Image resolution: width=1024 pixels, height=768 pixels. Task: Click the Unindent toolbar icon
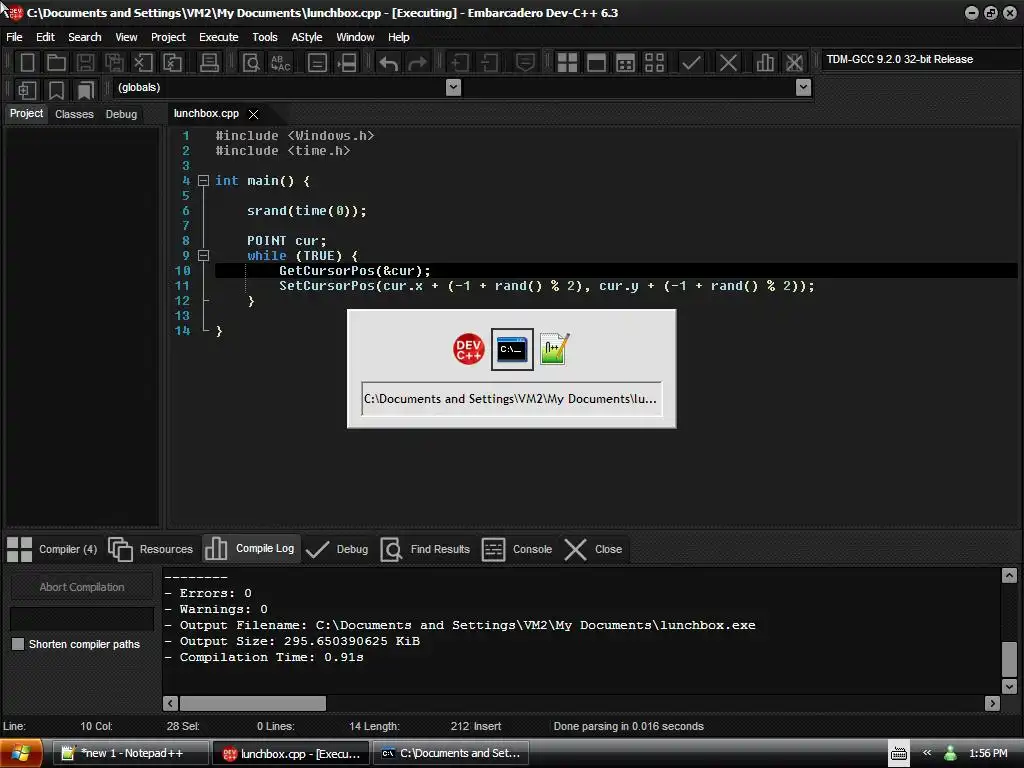click(488, 63)
